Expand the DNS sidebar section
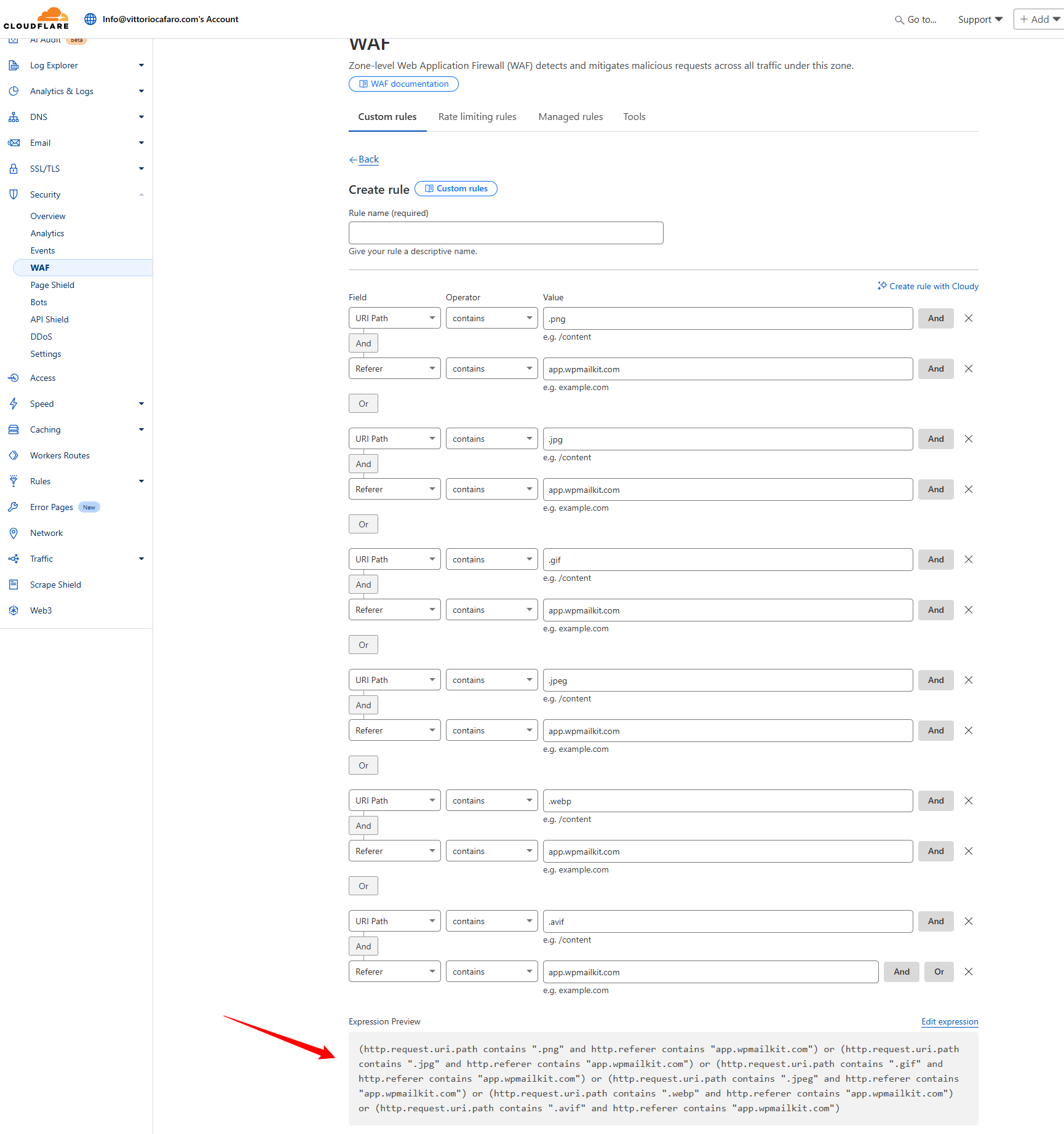 pyautogui.click(x=141, y=117)
